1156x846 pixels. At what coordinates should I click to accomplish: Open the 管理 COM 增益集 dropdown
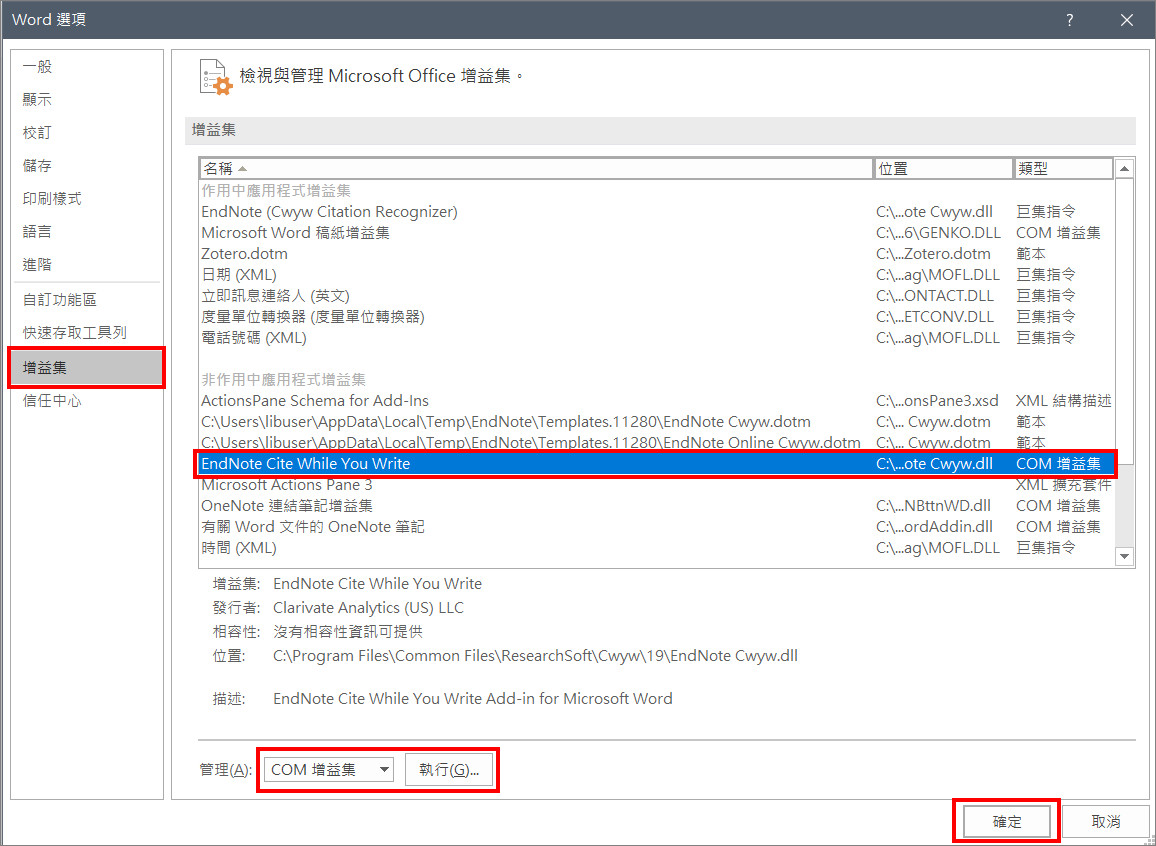[x=329, y=770]
